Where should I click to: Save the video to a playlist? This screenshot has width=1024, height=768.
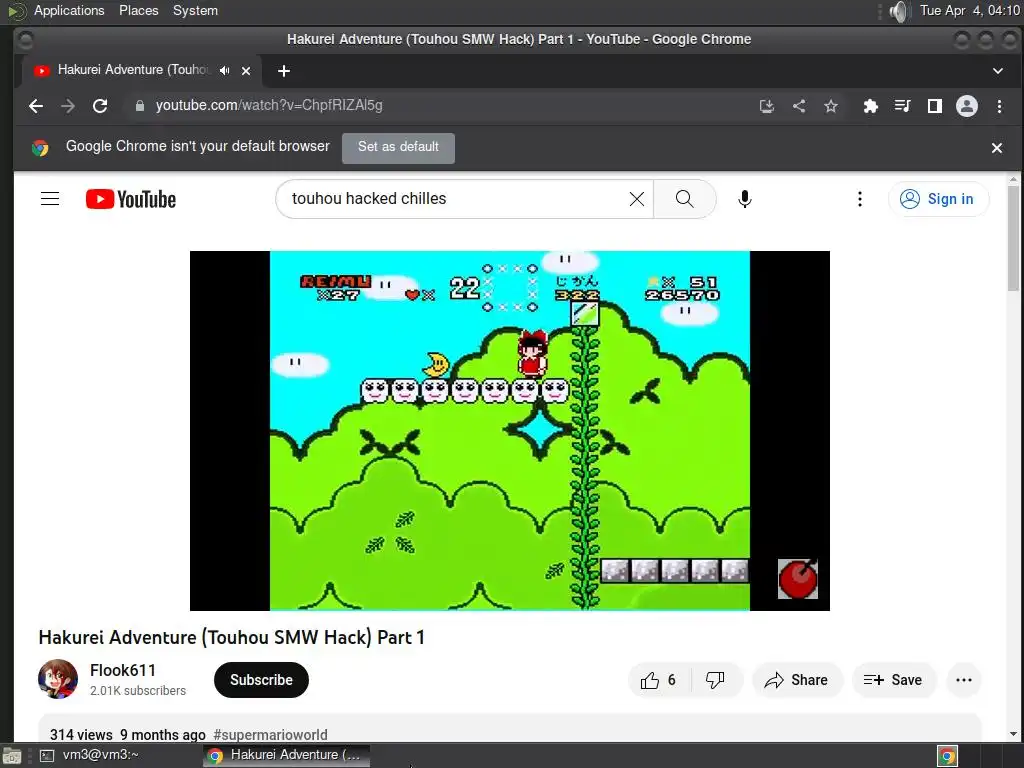click(894, 680)
